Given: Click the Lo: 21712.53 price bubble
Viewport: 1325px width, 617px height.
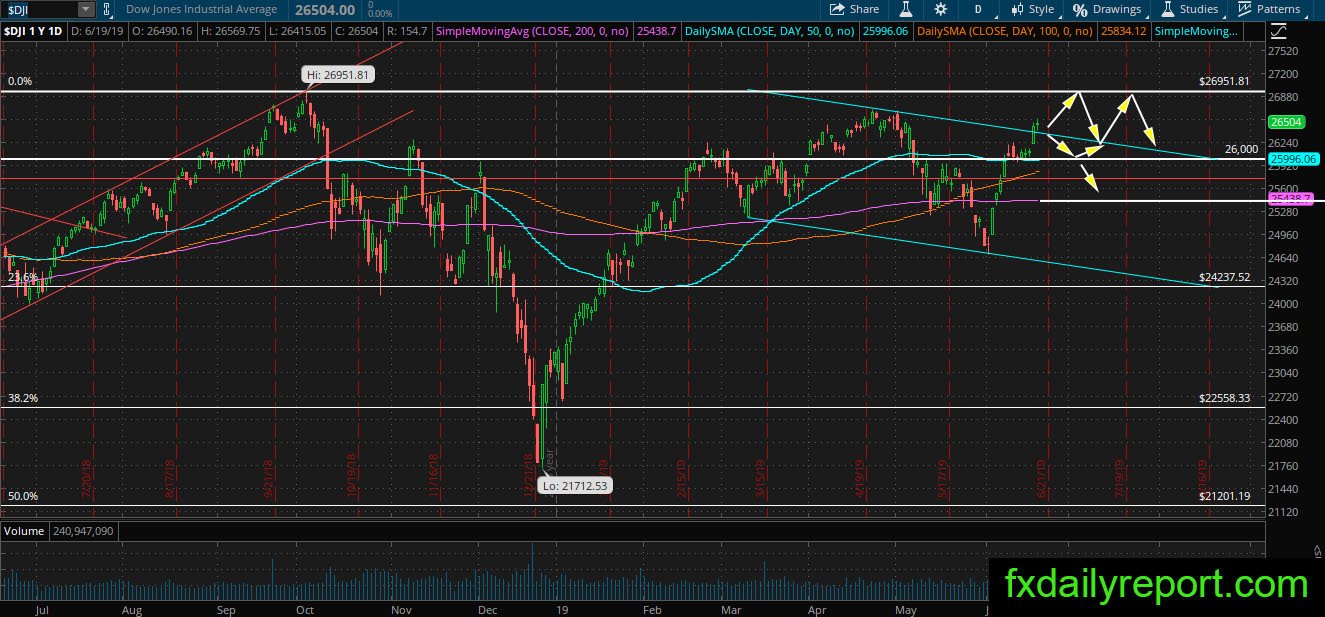Looking at the screenshot, I should click(x=574, y=485).
